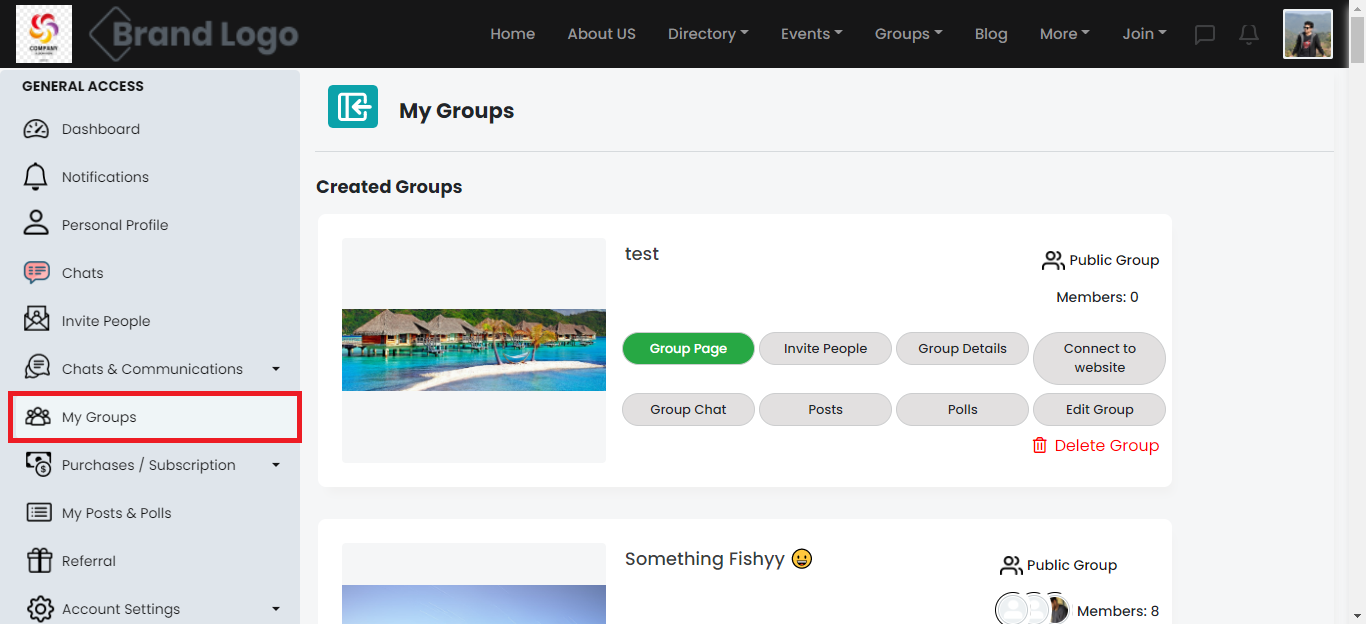The height and width of the screenshot is (624, 1366).
Task: Click the Chats & Communications bubble icon
Action: (x=37, y=367)
